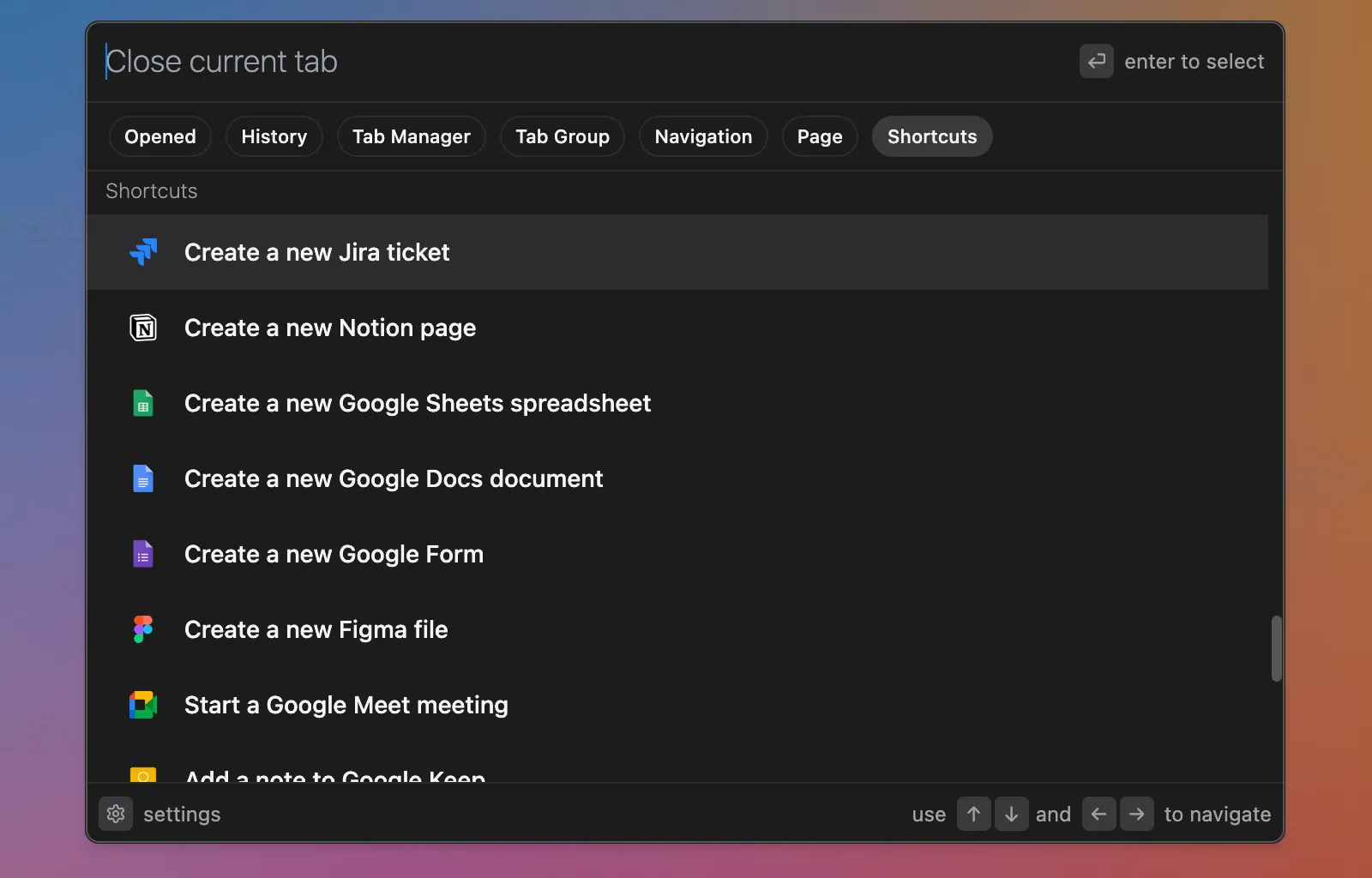Image resolution: width=1372 pixels, height=878 pixels.
Task: Select the Tab Group filter
Action: pos(563,136)
